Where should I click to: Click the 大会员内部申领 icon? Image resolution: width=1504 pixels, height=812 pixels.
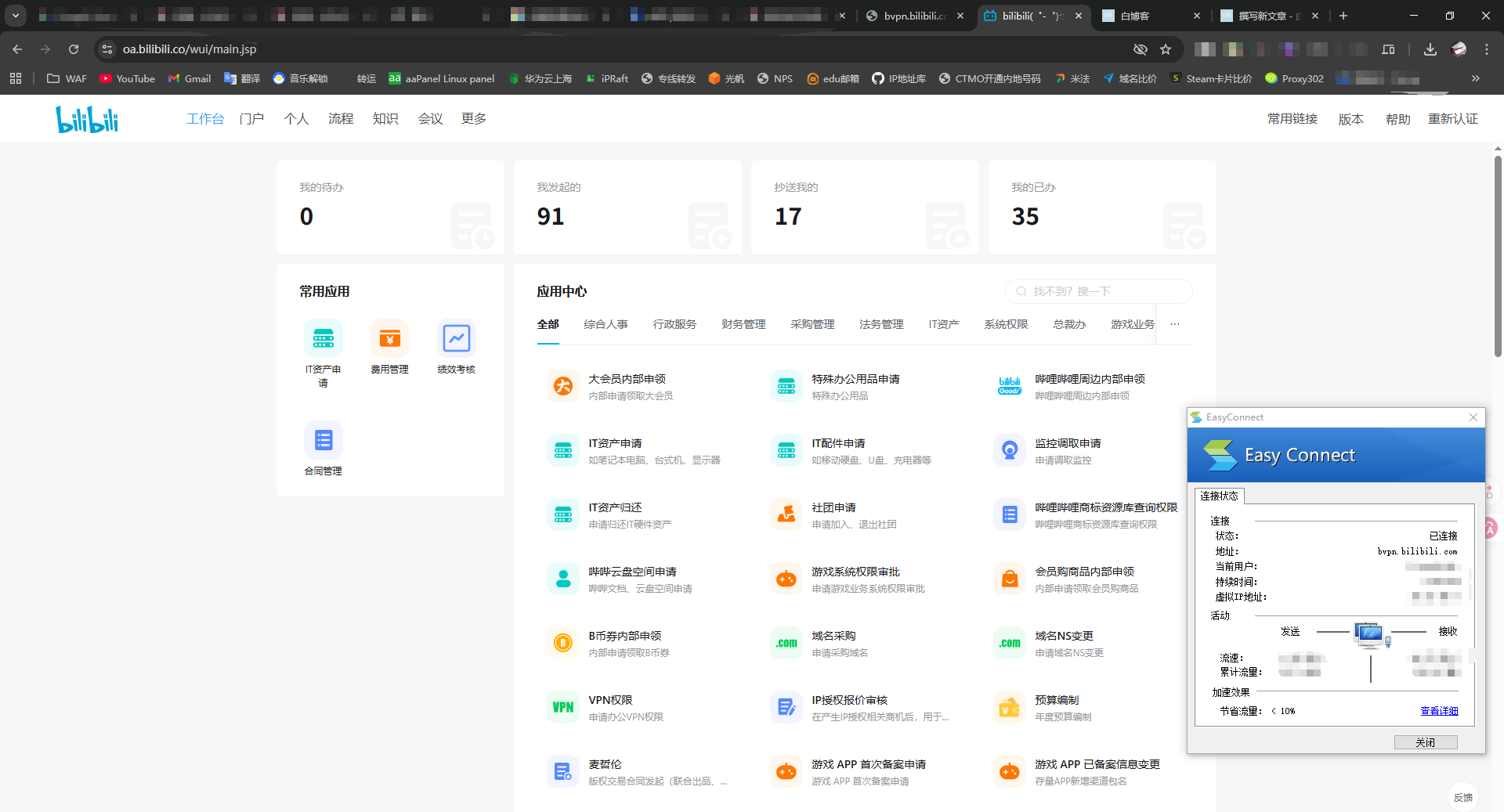pyautogui.click(x=562, y=387)
